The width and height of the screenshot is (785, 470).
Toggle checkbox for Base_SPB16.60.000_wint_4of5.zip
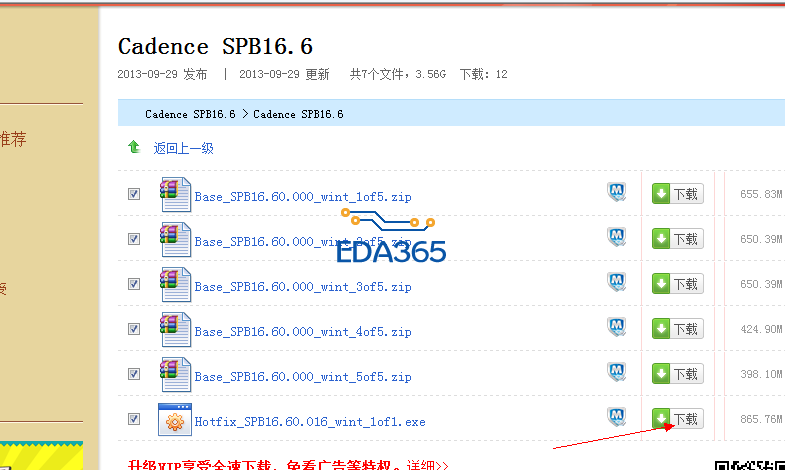[134, 329]
